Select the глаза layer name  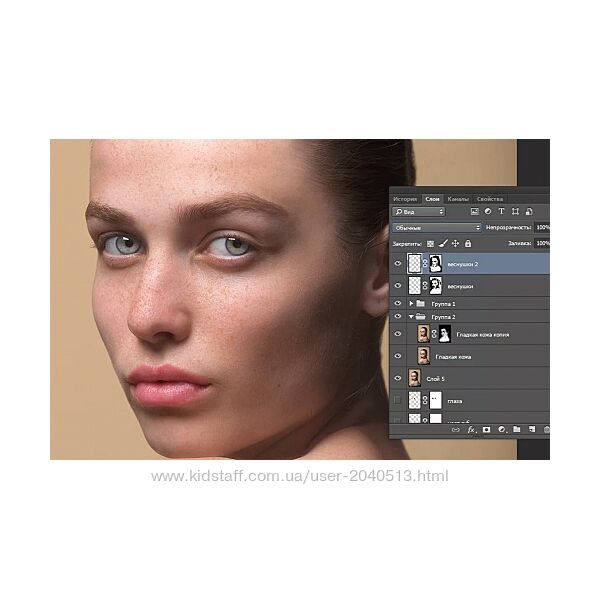pyautogui.click(x=455, y=401)
